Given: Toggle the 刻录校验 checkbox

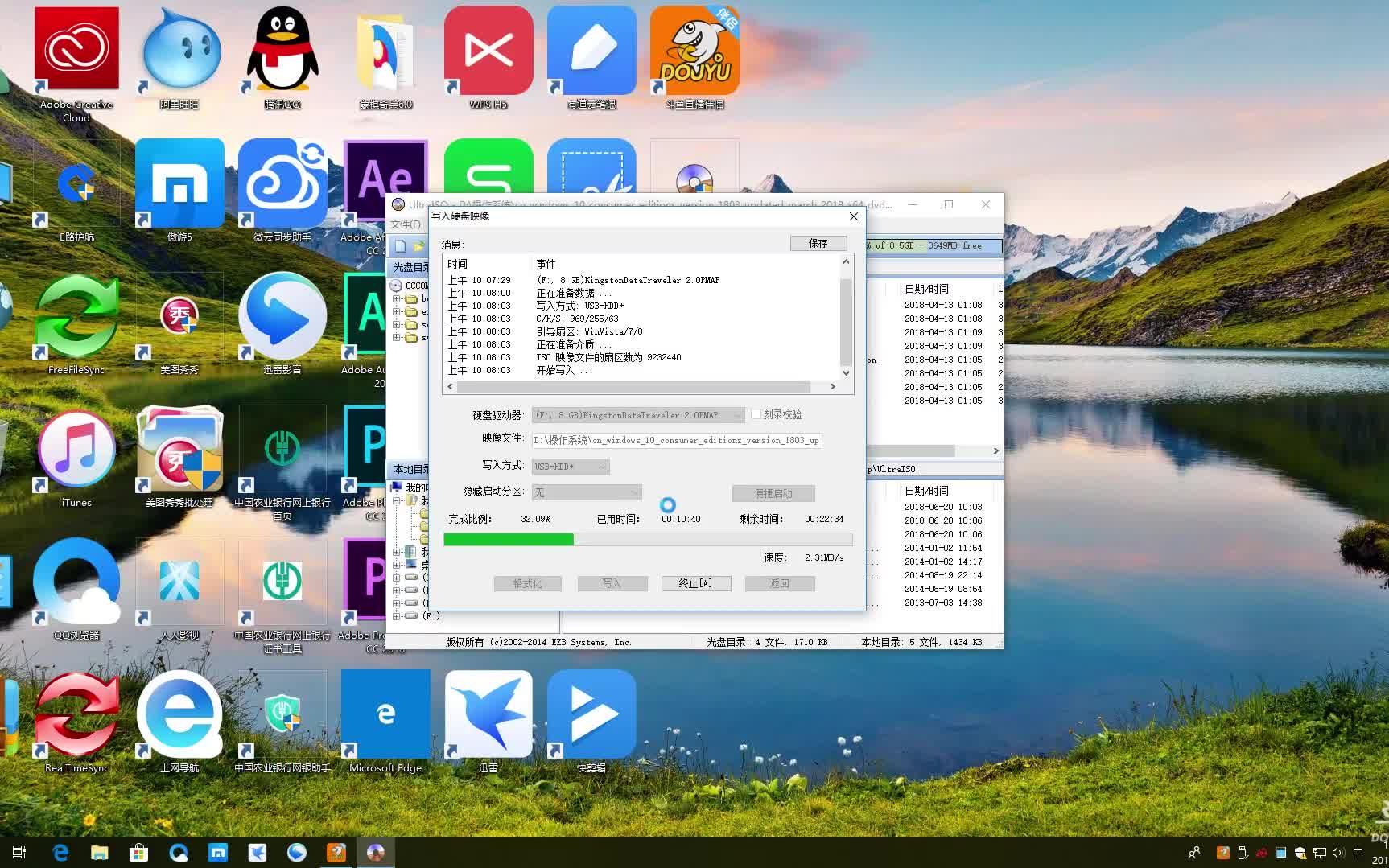Looking at the screenshot, I should click(756, 414).
